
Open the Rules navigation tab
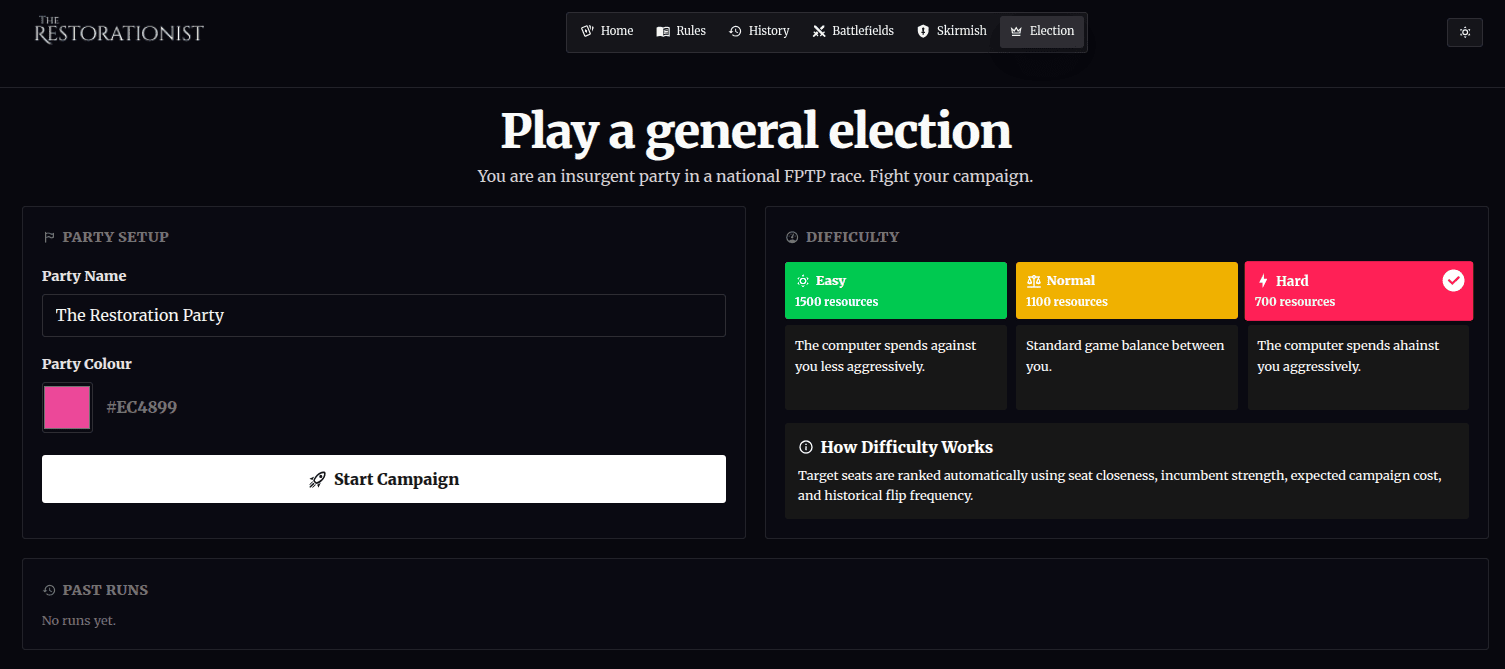681,31
